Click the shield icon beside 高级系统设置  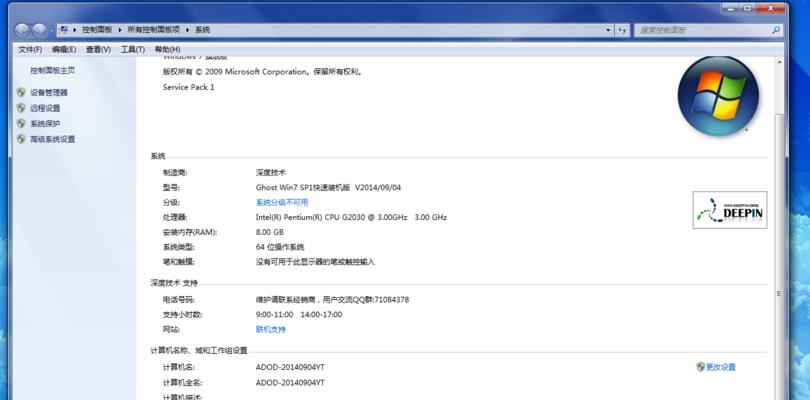[21, 139]
